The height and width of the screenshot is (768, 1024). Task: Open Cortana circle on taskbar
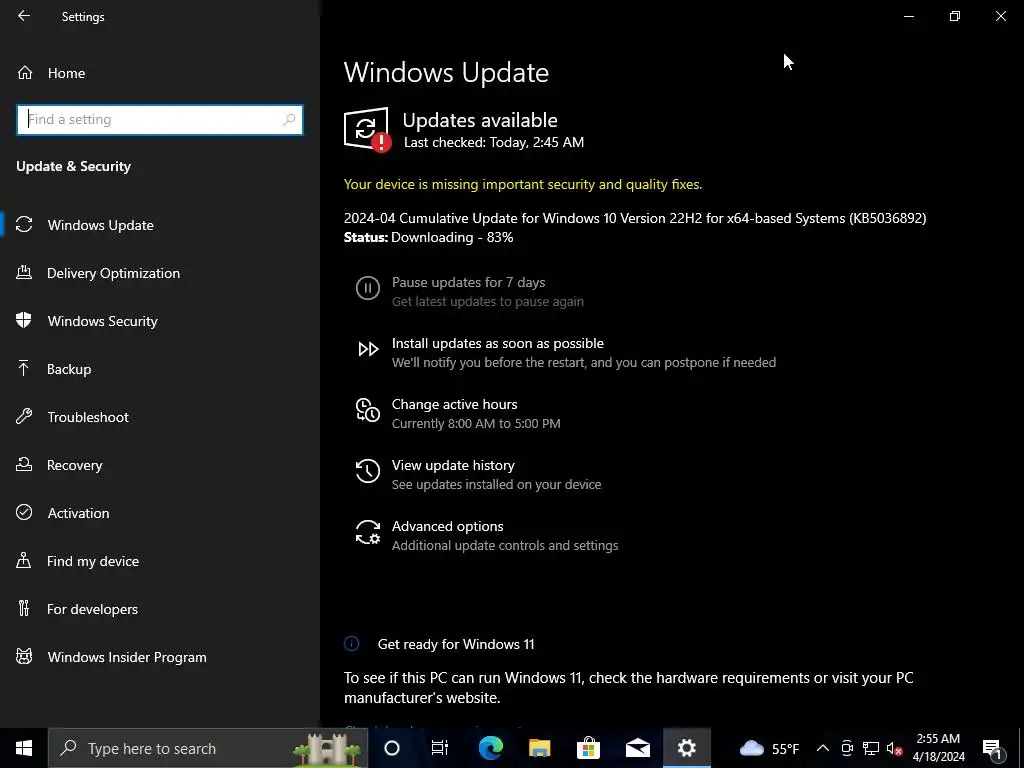point(392,748)
